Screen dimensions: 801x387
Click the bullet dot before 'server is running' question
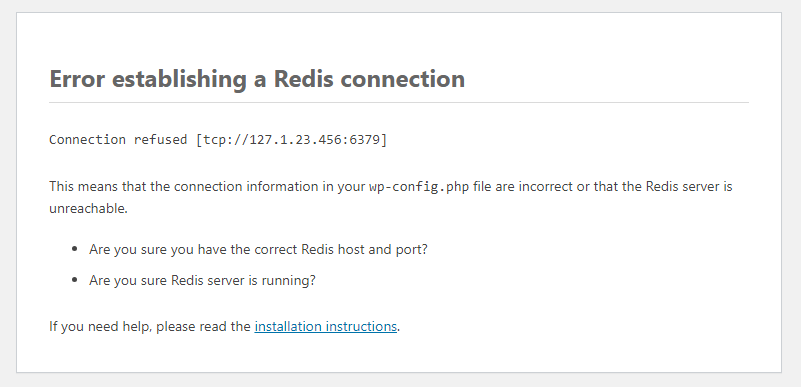click(x=75, y=280)
